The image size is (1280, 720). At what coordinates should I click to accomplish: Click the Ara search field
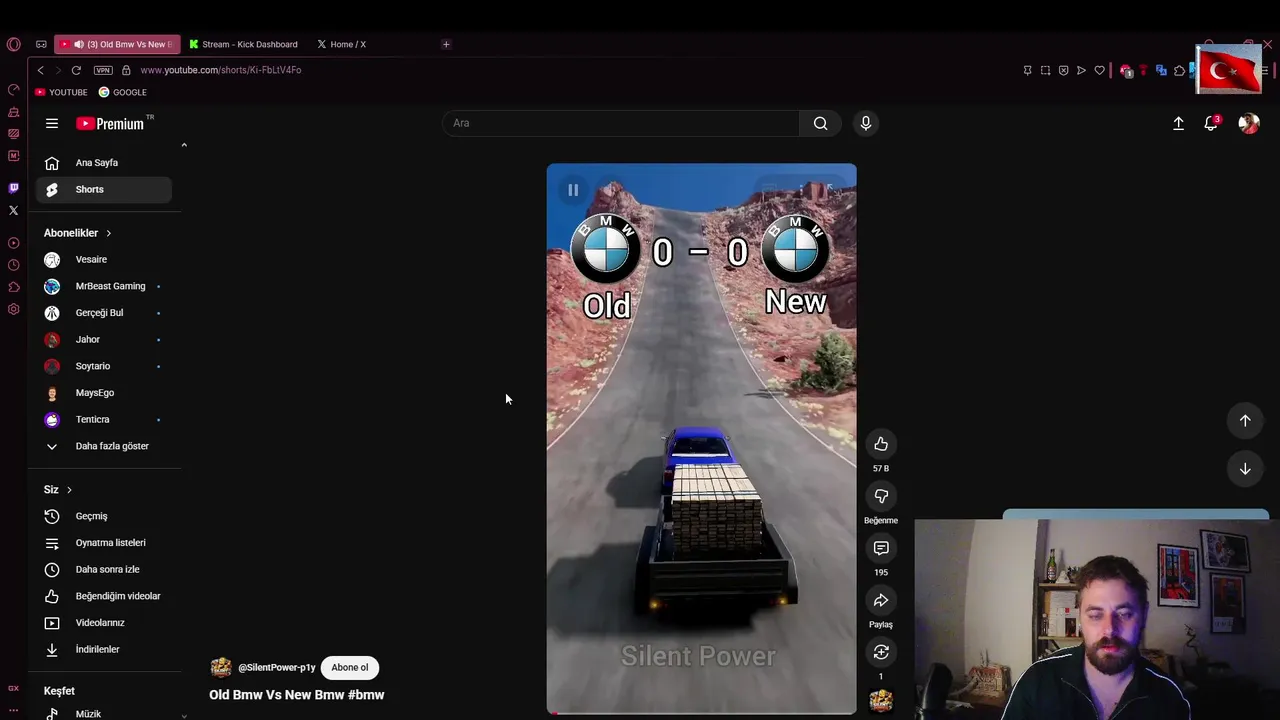click(620, 123)
